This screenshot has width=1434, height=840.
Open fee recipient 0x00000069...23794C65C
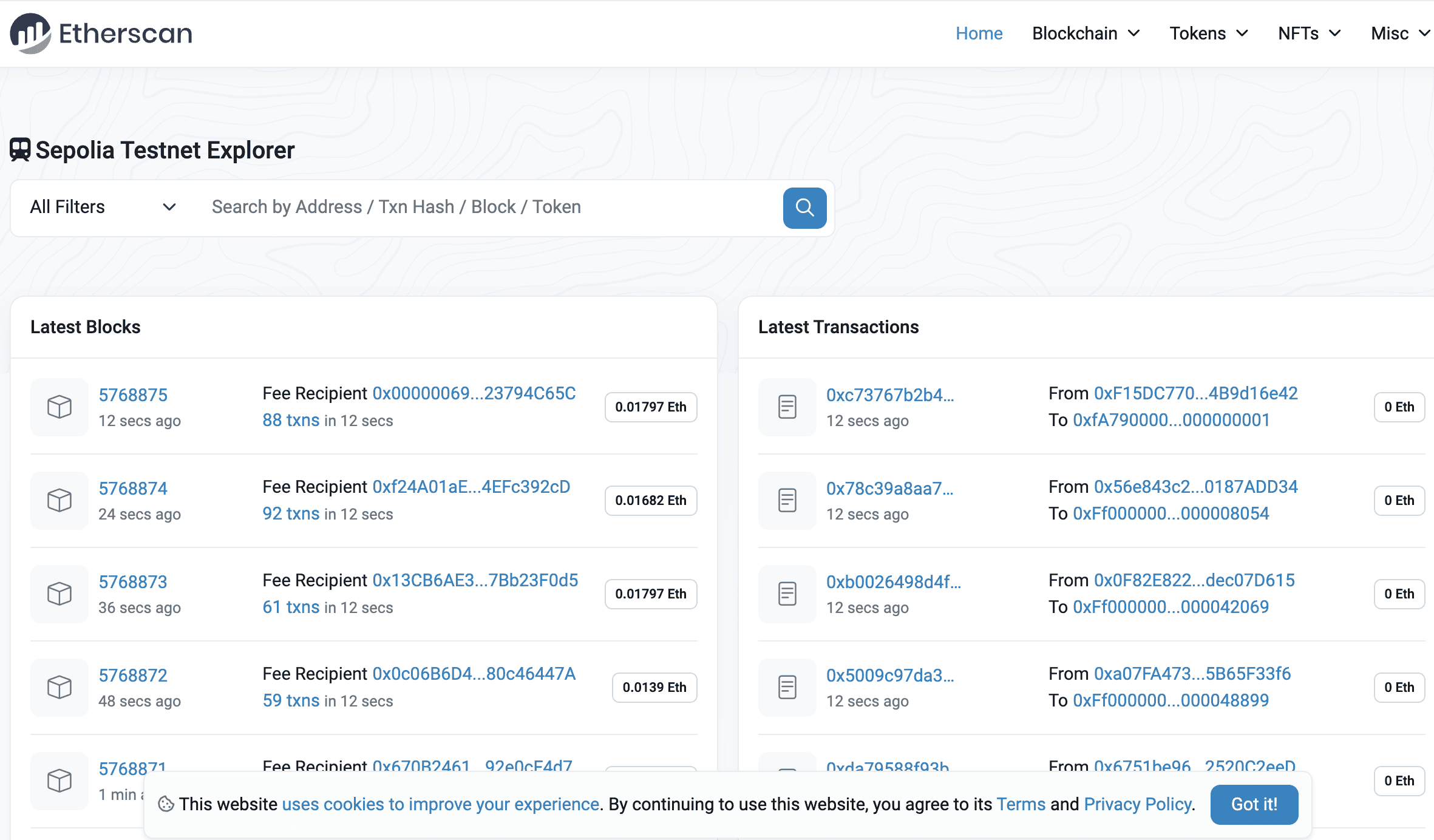474,393
